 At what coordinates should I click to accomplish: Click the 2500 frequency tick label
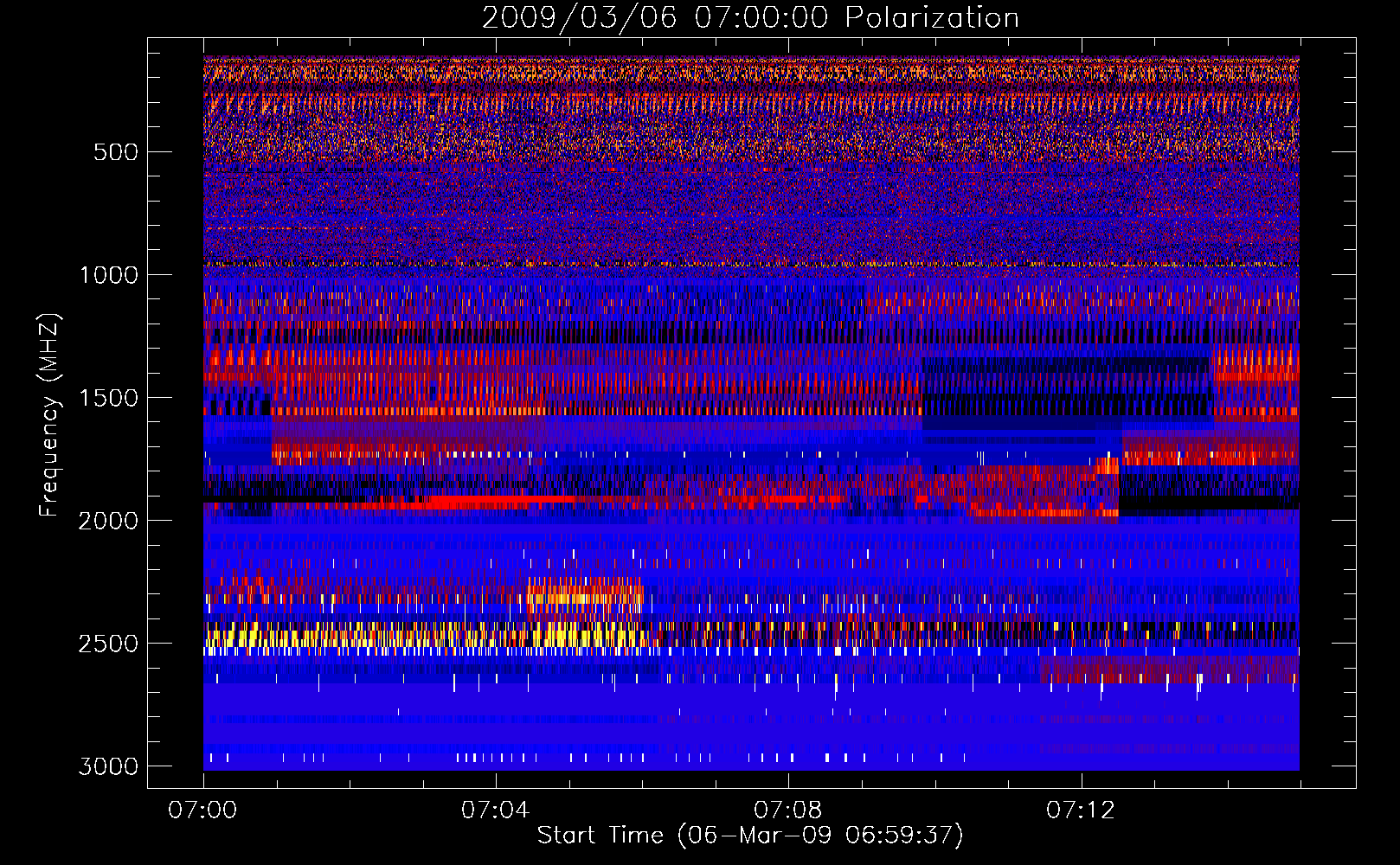point(108,644)
